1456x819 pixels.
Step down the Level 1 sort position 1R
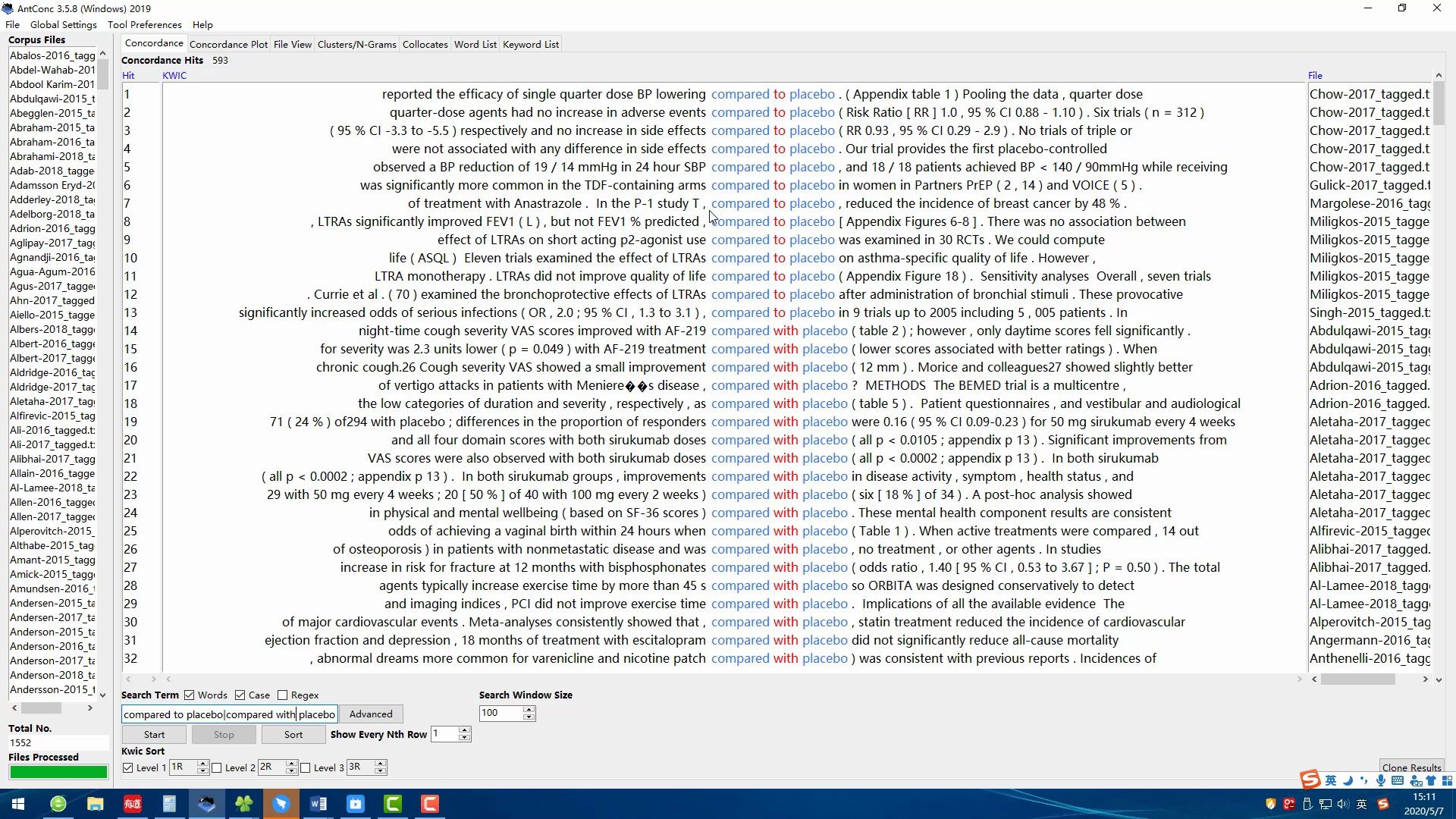[202, 771]
